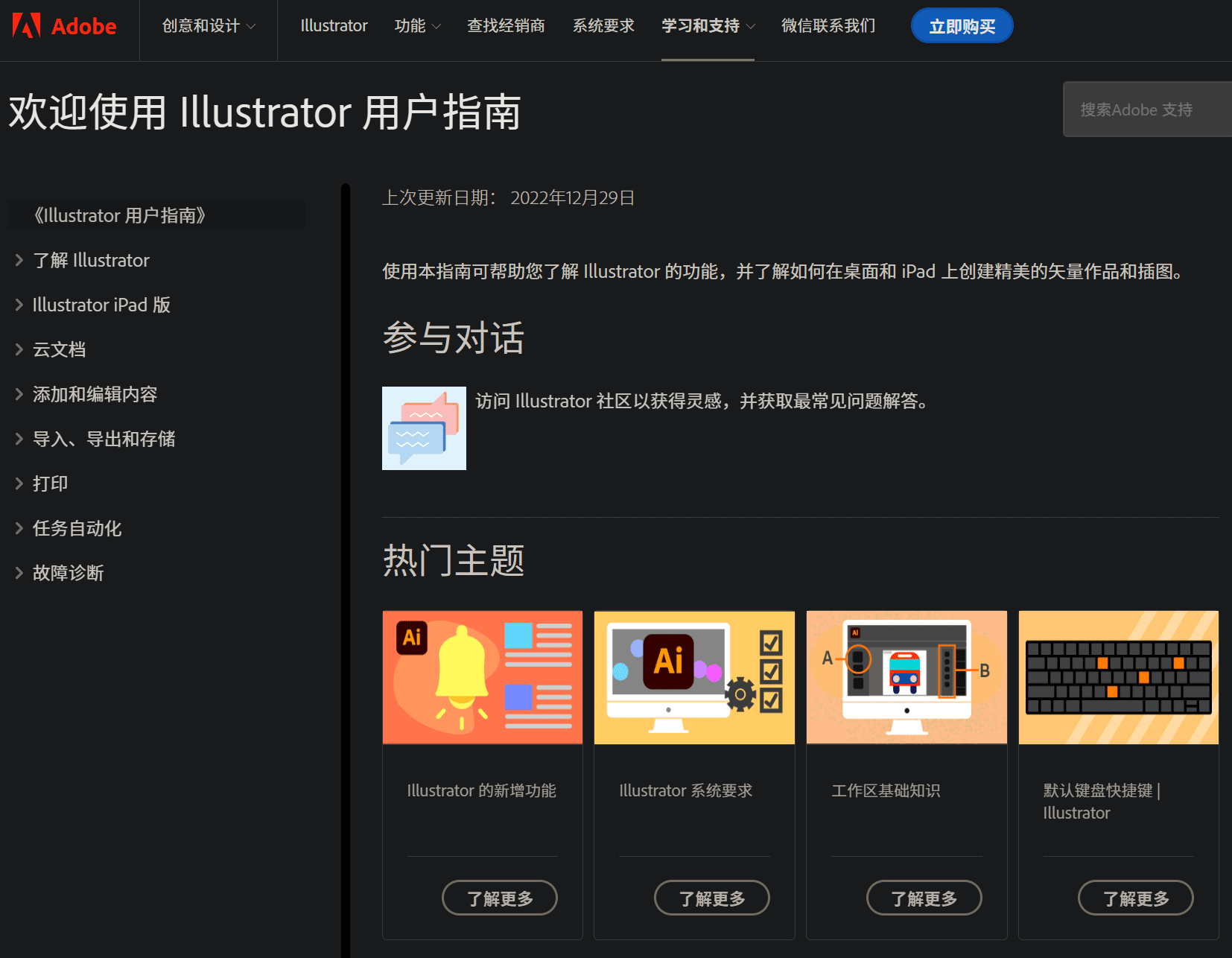The width and height of the screenshot is (1232, 958).
Task: Click 了解更多 under Illustrator 系统要求
Action: click(x=711, y=898)
